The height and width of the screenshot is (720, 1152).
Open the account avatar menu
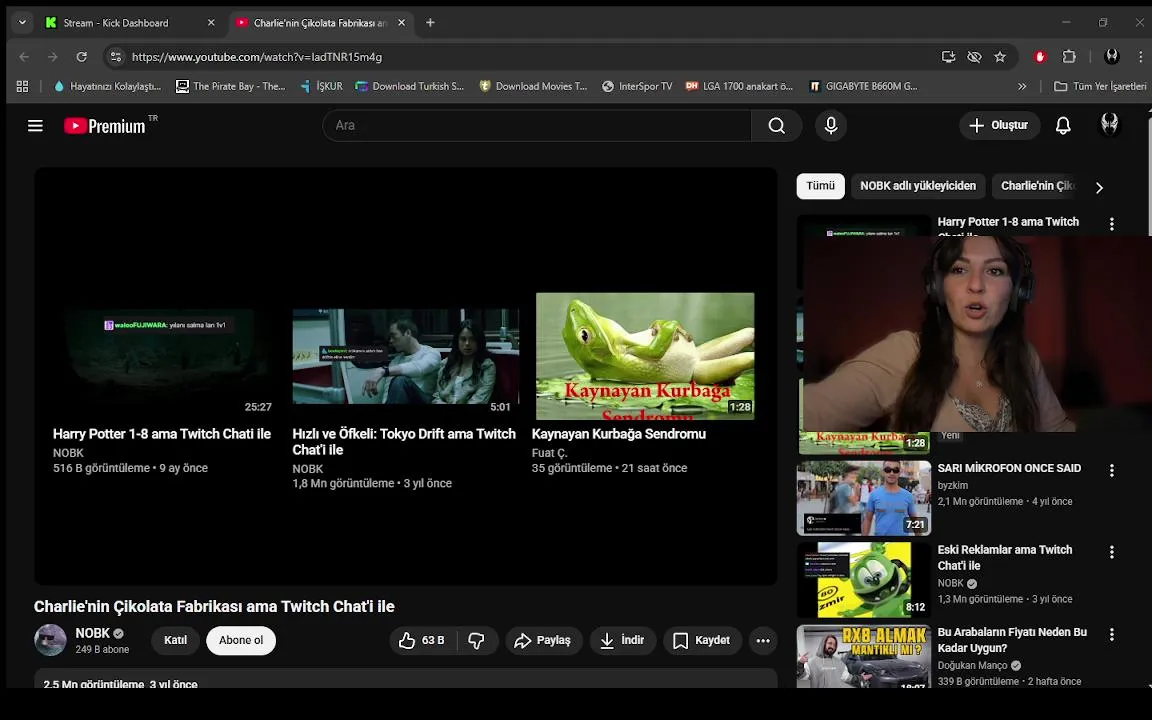[1109, 125]
